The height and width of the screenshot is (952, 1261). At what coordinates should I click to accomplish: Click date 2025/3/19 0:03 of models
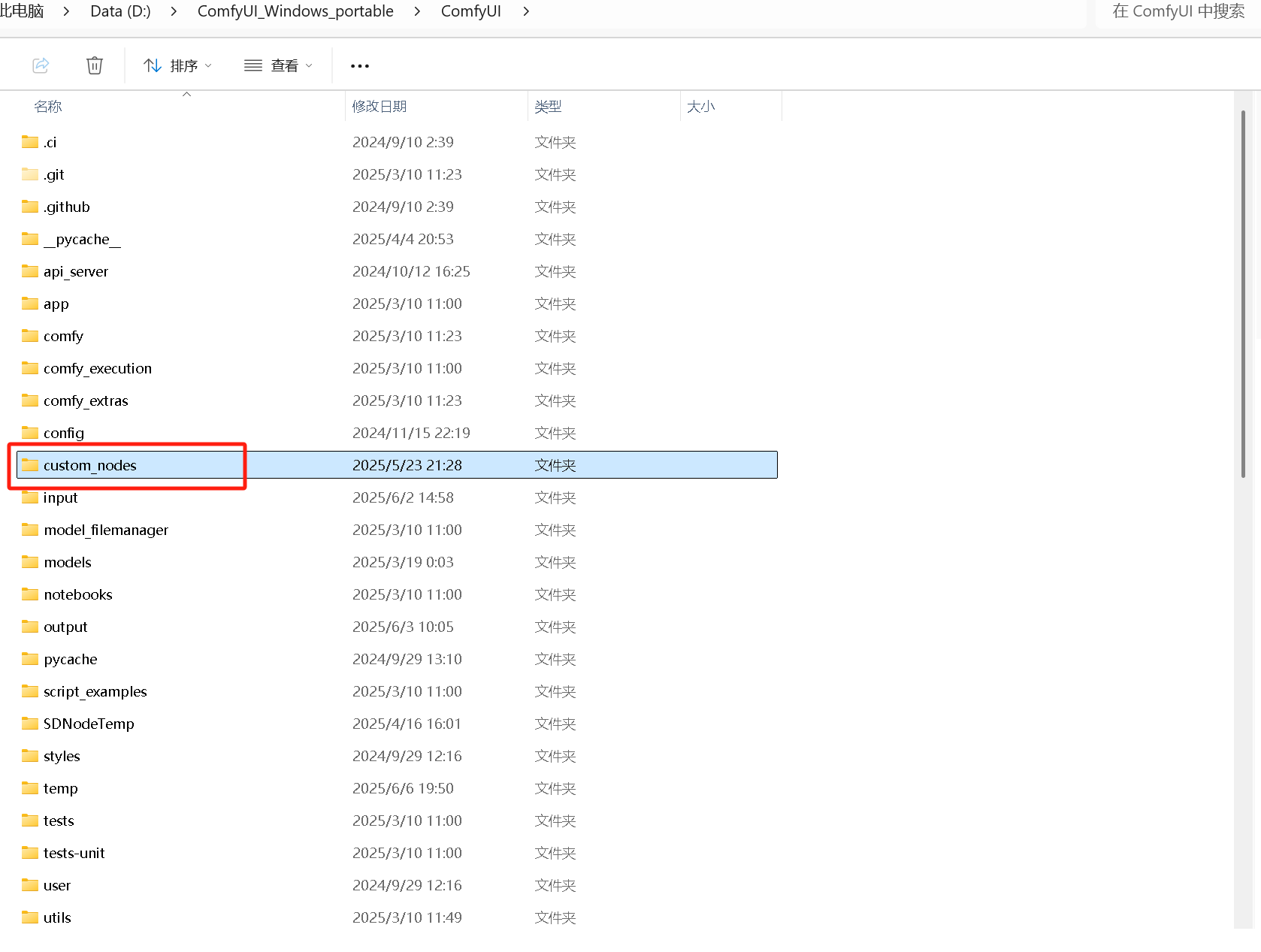(x=403, y=562)
